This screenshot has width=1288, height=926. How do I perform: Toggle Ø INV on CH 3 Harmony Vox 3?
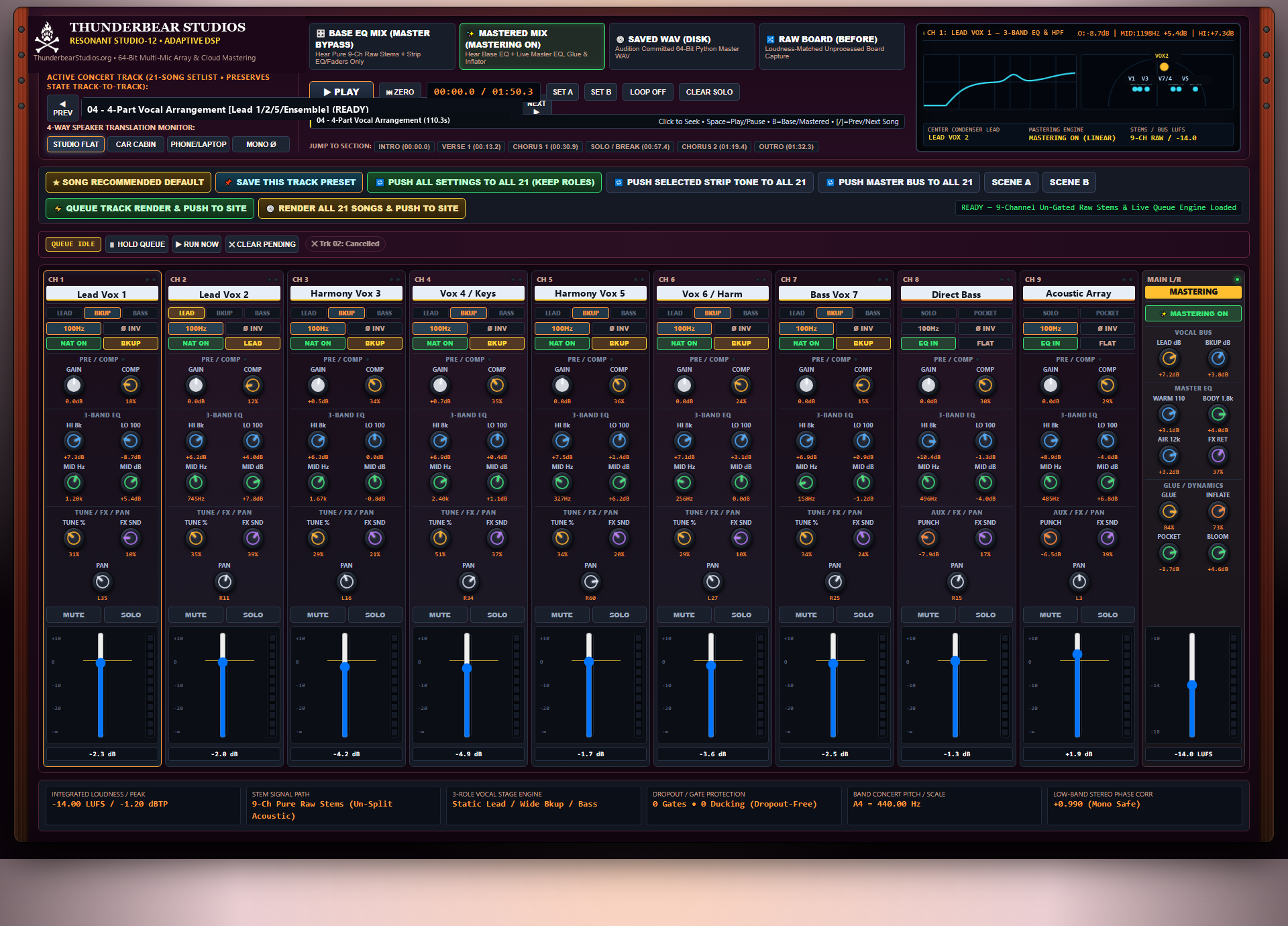click(375, 328)
